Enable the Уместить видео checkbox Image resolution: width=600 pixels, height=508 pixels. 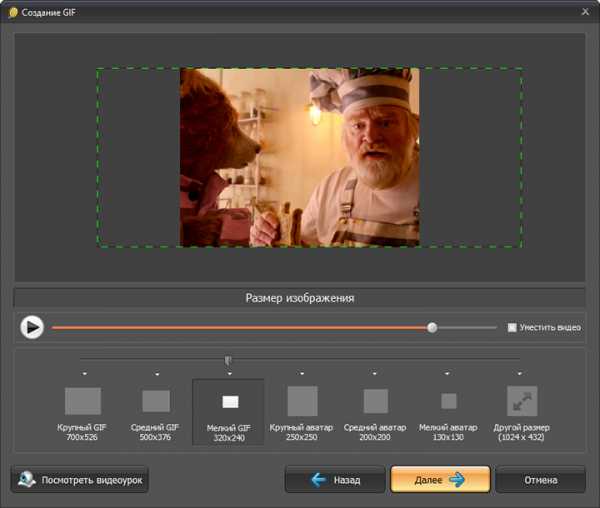click(x=512, y=327)
